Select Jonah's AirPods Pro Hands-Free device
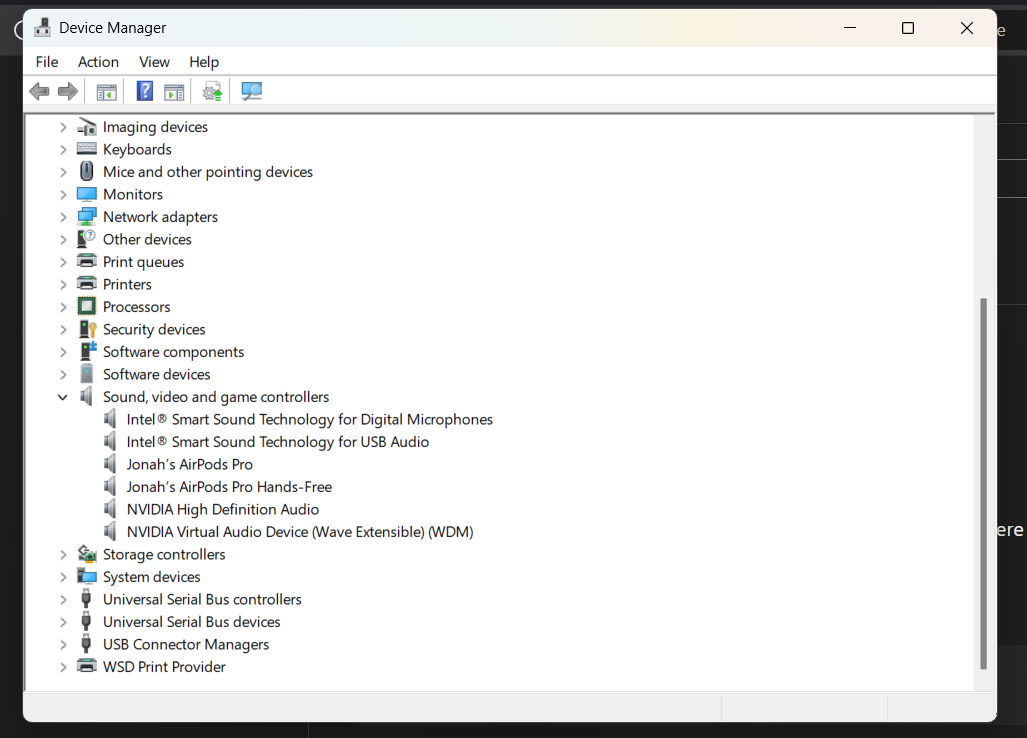This screenshot has width=1027, height=738. point(229,487)
